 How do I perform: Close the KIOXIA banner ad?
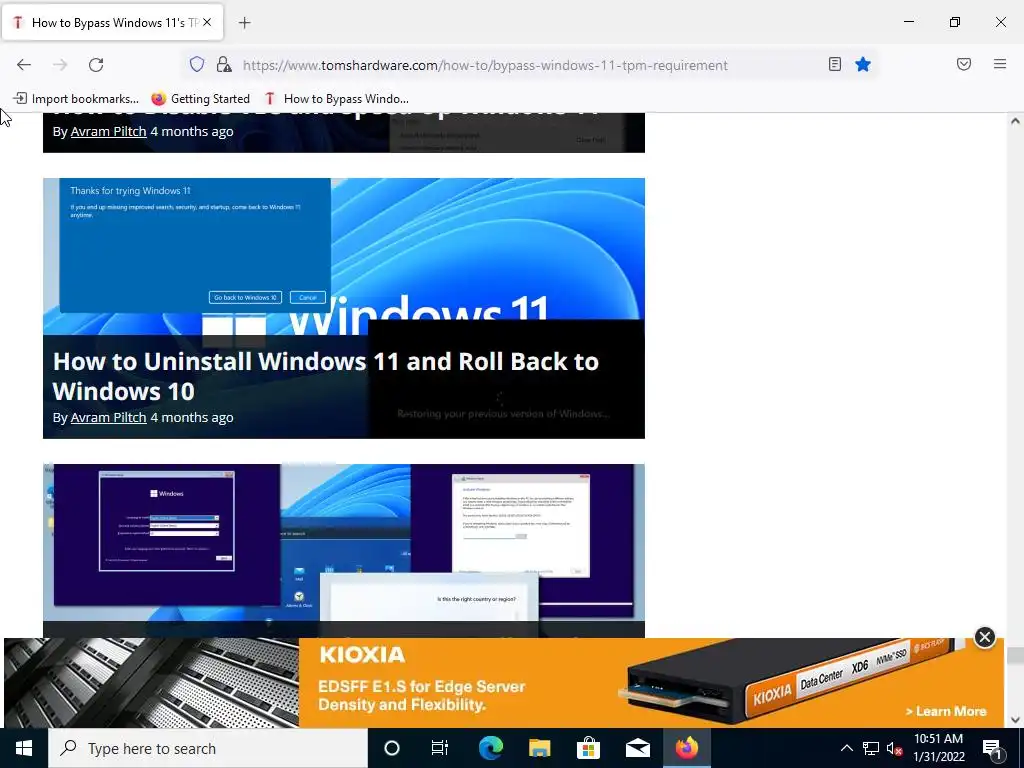click(x=985, y=637)
